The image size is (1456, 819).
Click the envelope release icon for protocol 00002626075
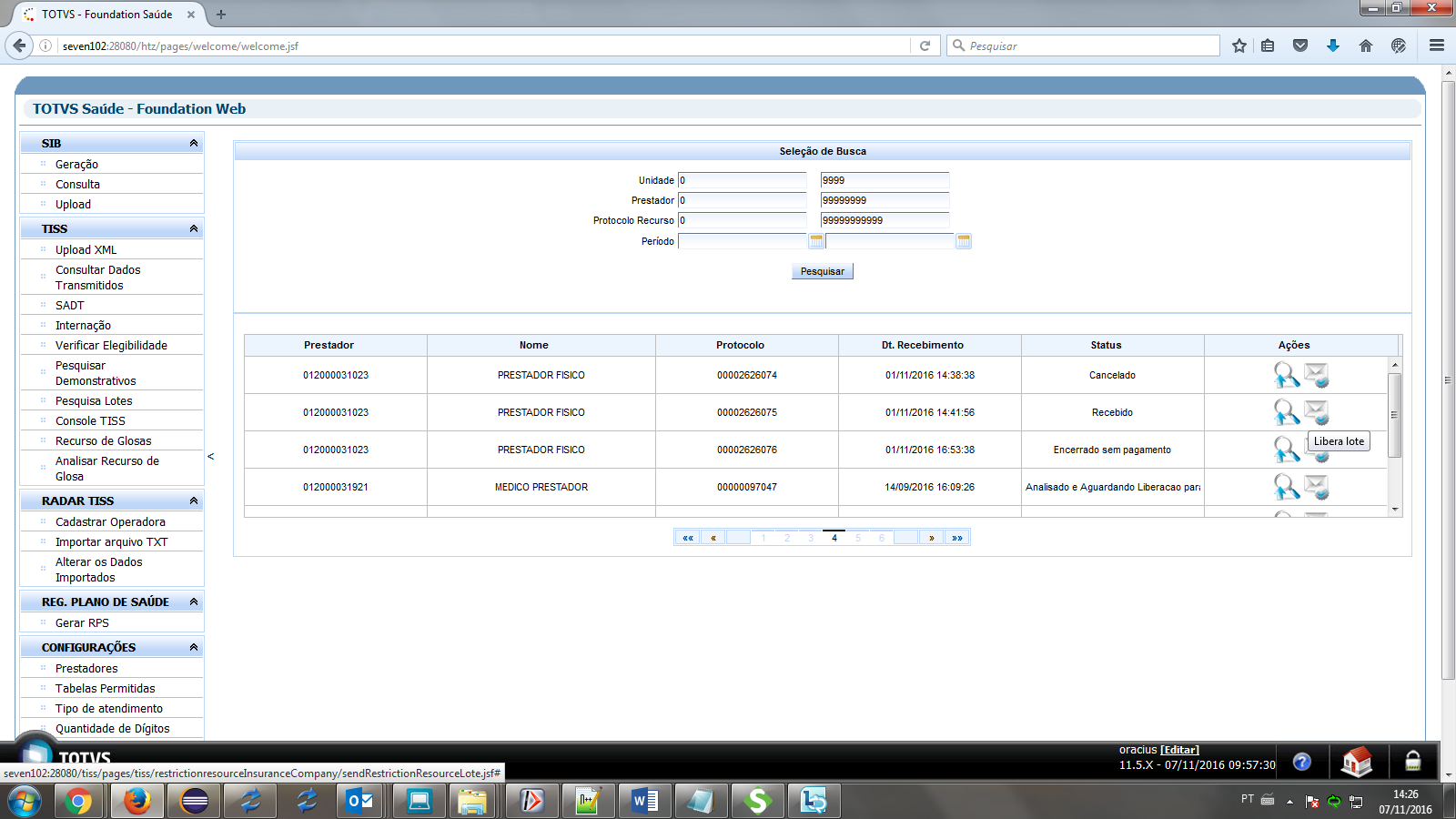click(x=1316, y=412)
